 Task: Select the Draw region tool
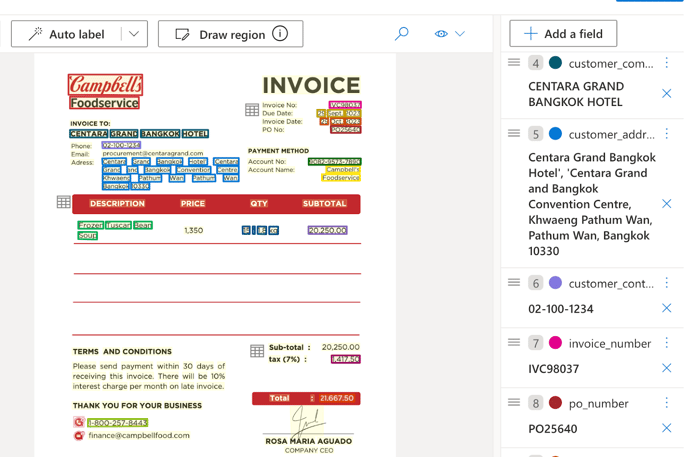219,34
